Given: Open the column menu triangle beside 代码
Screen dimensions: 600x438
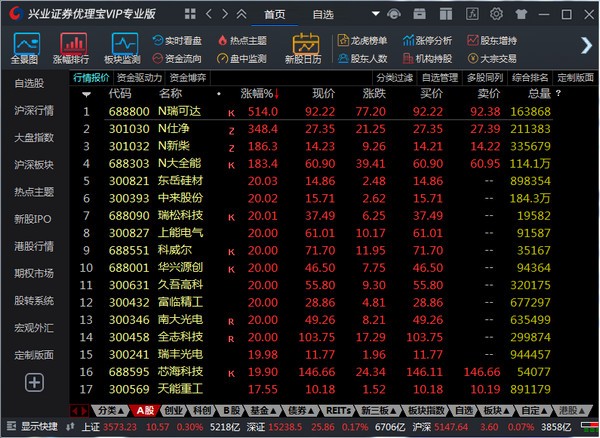Looking at the screenshot, I should click(86, 94).
